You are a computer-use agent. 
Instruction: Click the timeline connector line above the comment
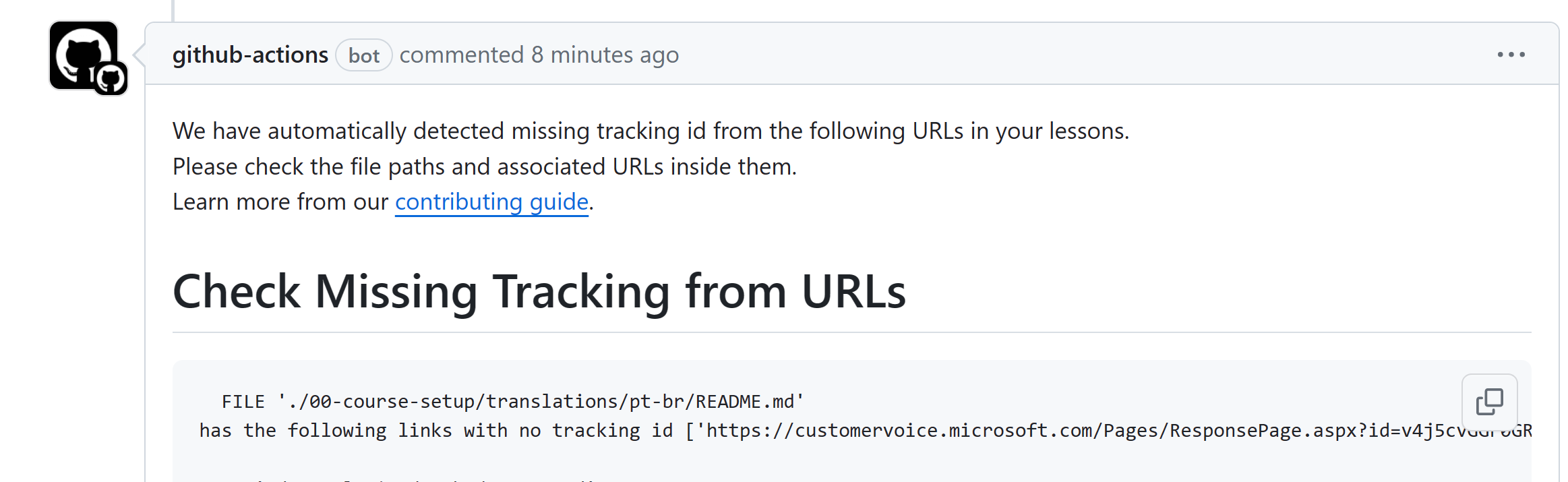point(173,9)
